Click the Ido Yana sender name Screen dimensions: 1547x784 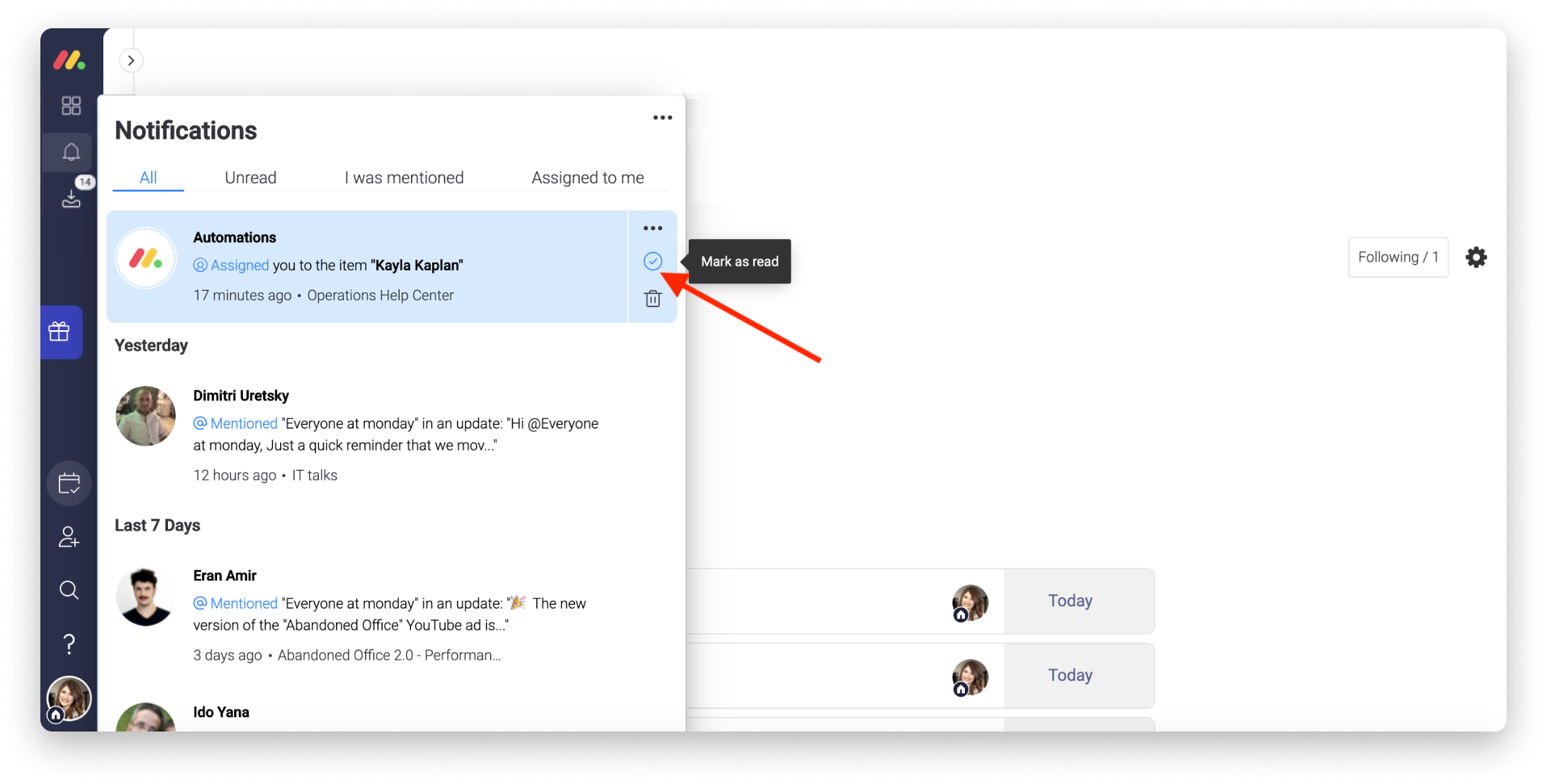[221, 712]
